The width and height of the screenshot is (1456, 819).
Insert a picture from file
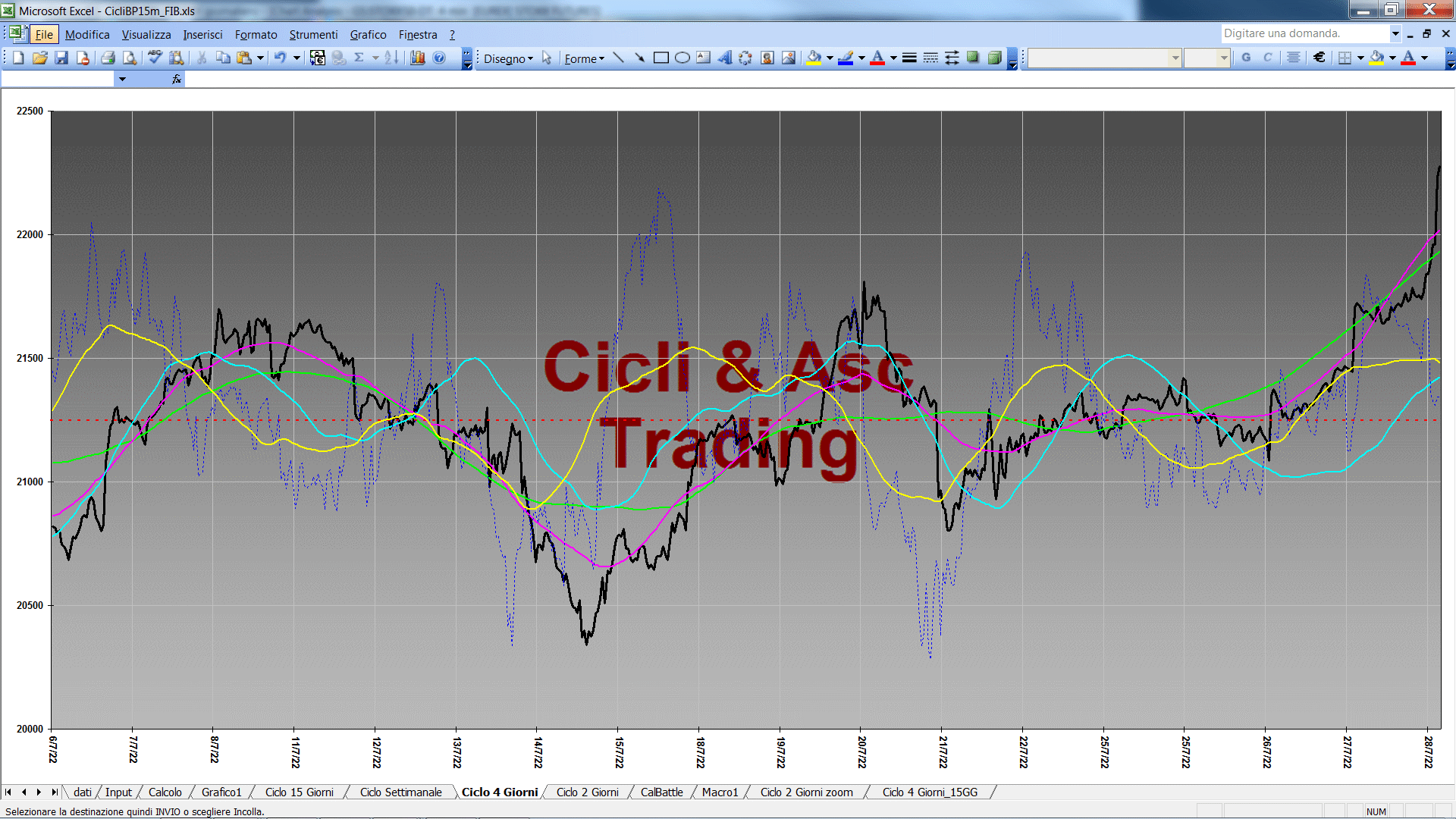tap(789, 58)
